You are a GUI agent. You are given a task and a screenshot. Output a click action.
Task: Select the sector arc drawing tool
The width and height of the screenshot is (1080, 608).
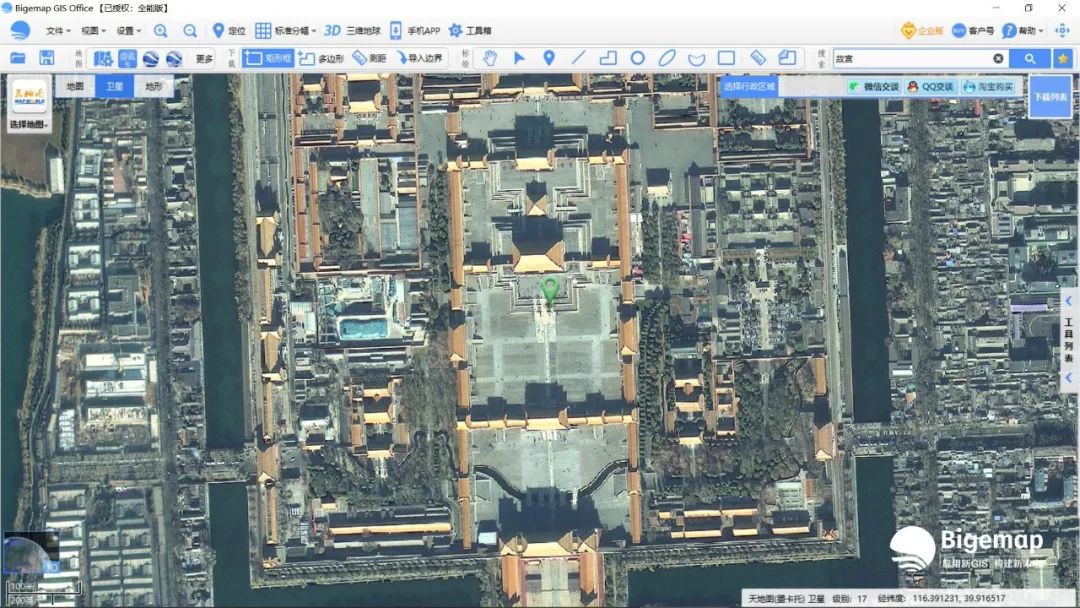tap(696, 59)
